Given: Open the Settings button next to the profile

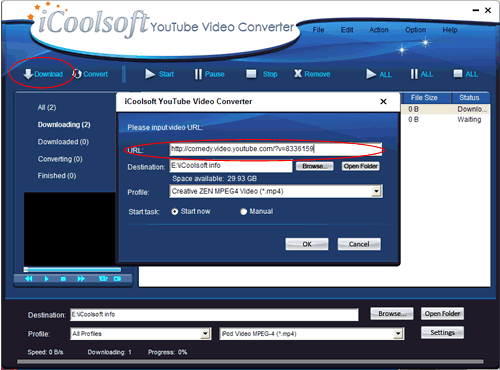Looking at the screenshot, I should tap(442, 333).
